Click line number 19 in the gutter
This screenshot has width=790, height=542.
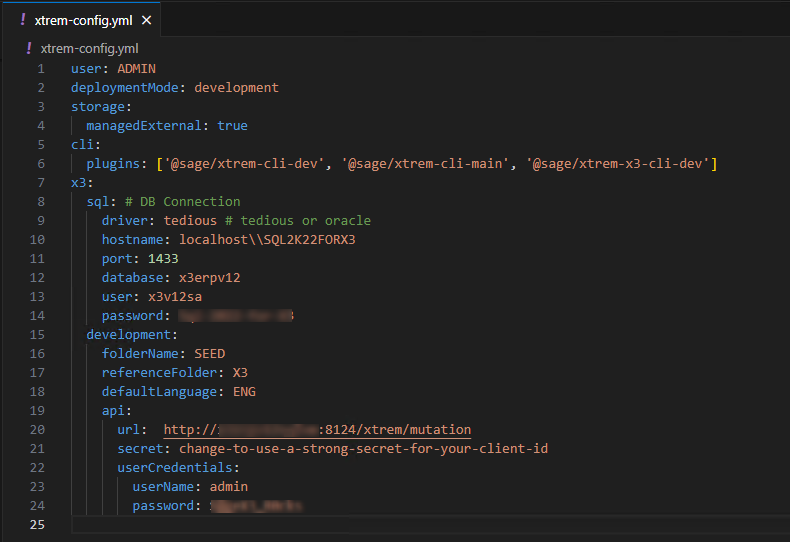tap(37, 411)
